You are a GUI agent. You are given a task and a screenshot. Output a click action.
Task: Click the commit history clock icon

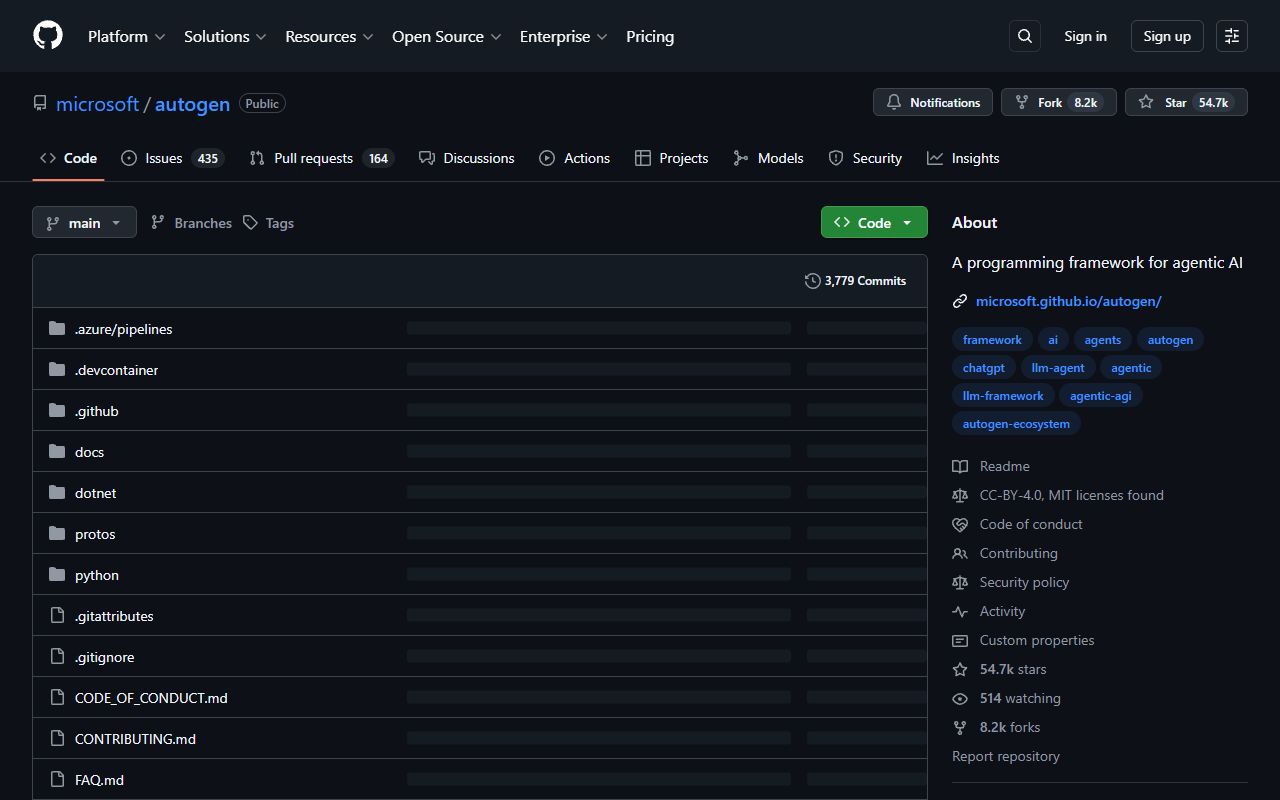812,281
